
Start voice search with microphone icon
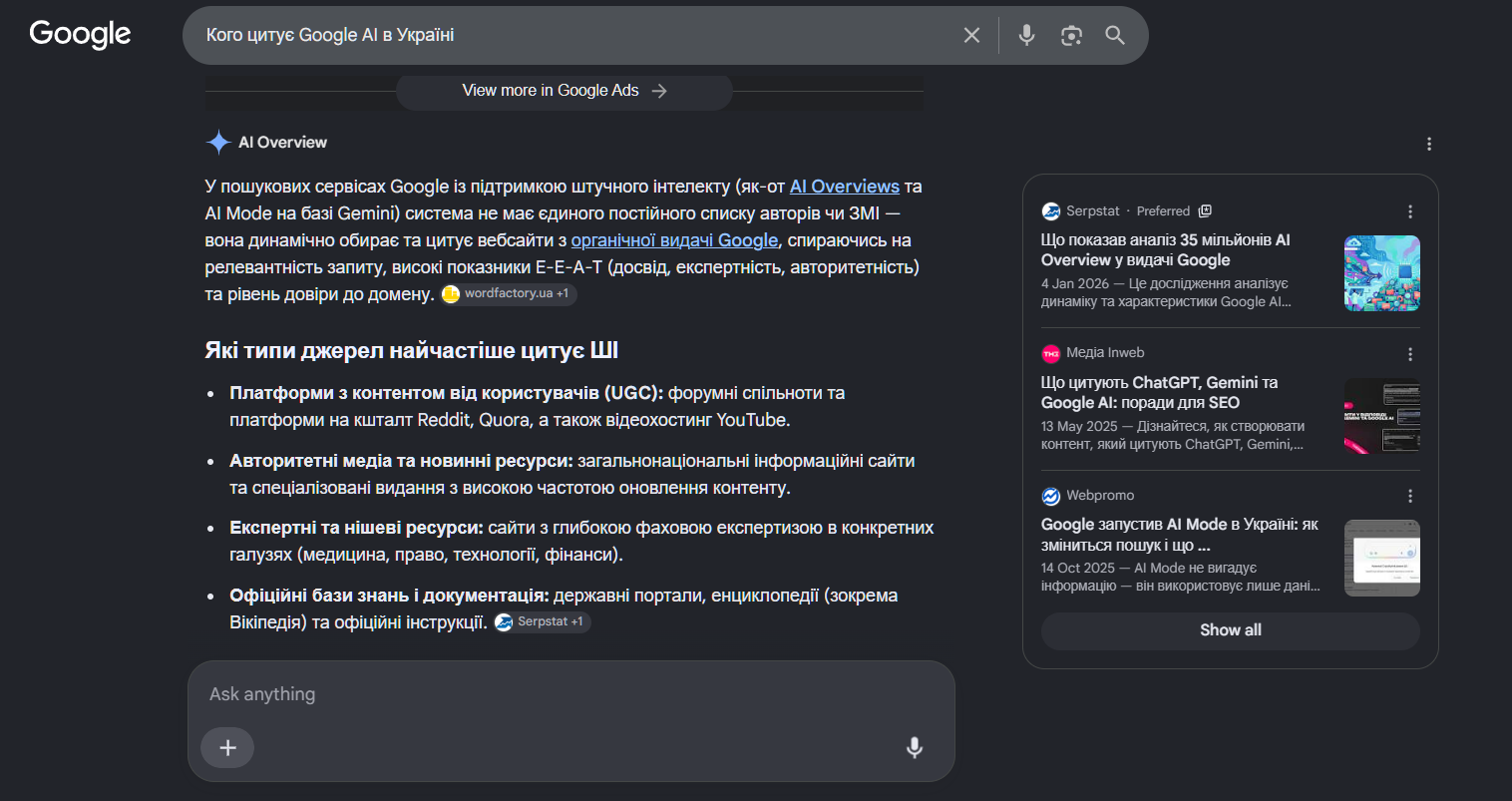pyautogui.click(x=1026, y=36)
